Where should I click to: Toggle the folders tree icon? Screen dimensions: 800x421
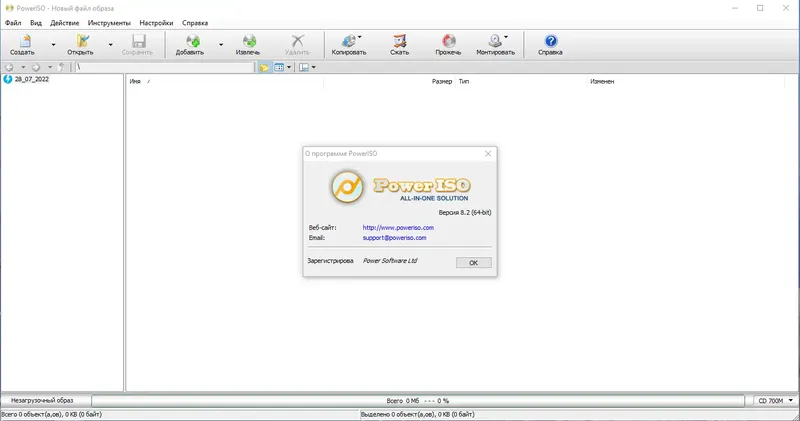[264, 67]
